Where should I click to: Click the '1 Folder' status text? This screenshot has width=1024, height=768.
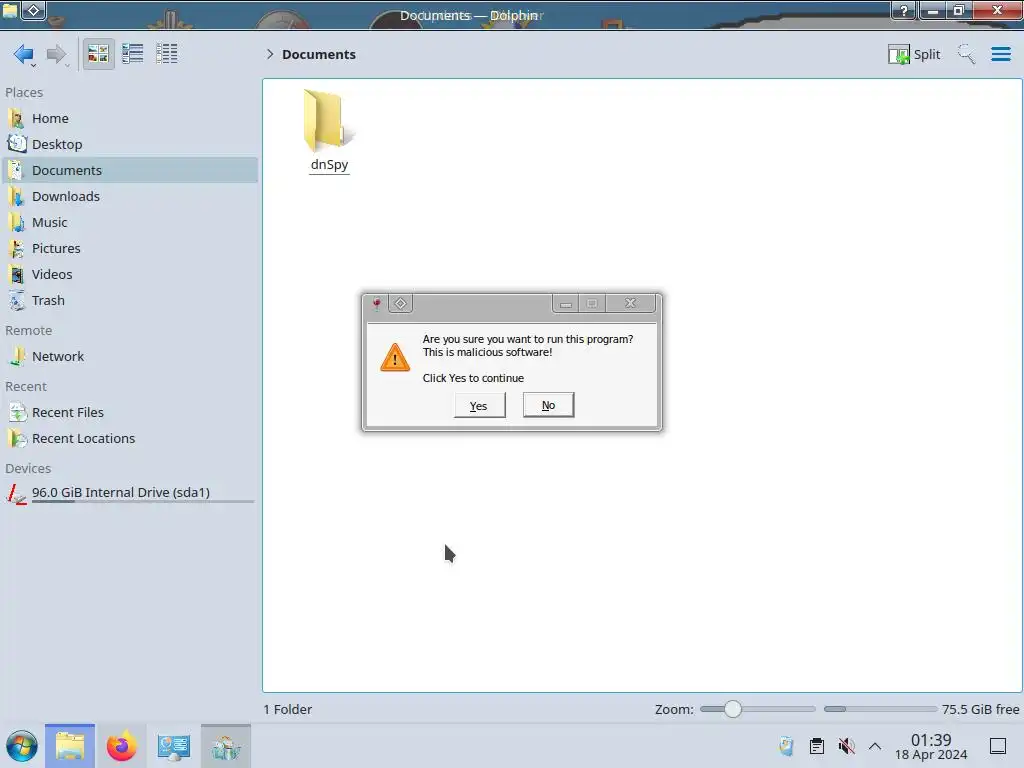(288, 709)
